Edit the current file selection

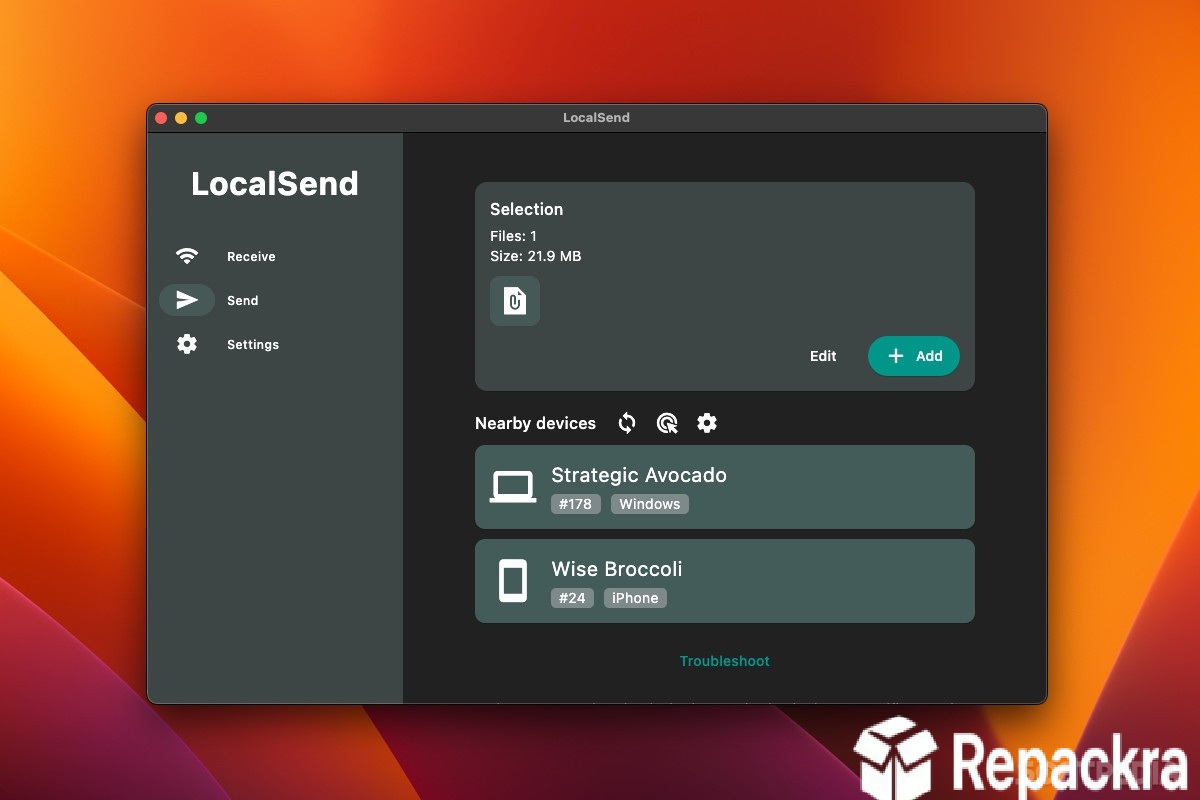[x=823, y=356]
